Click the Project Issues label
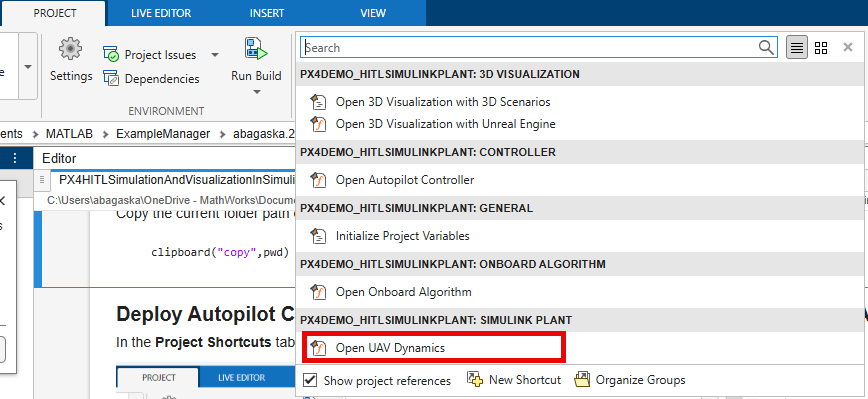 [x=161, y=55]
